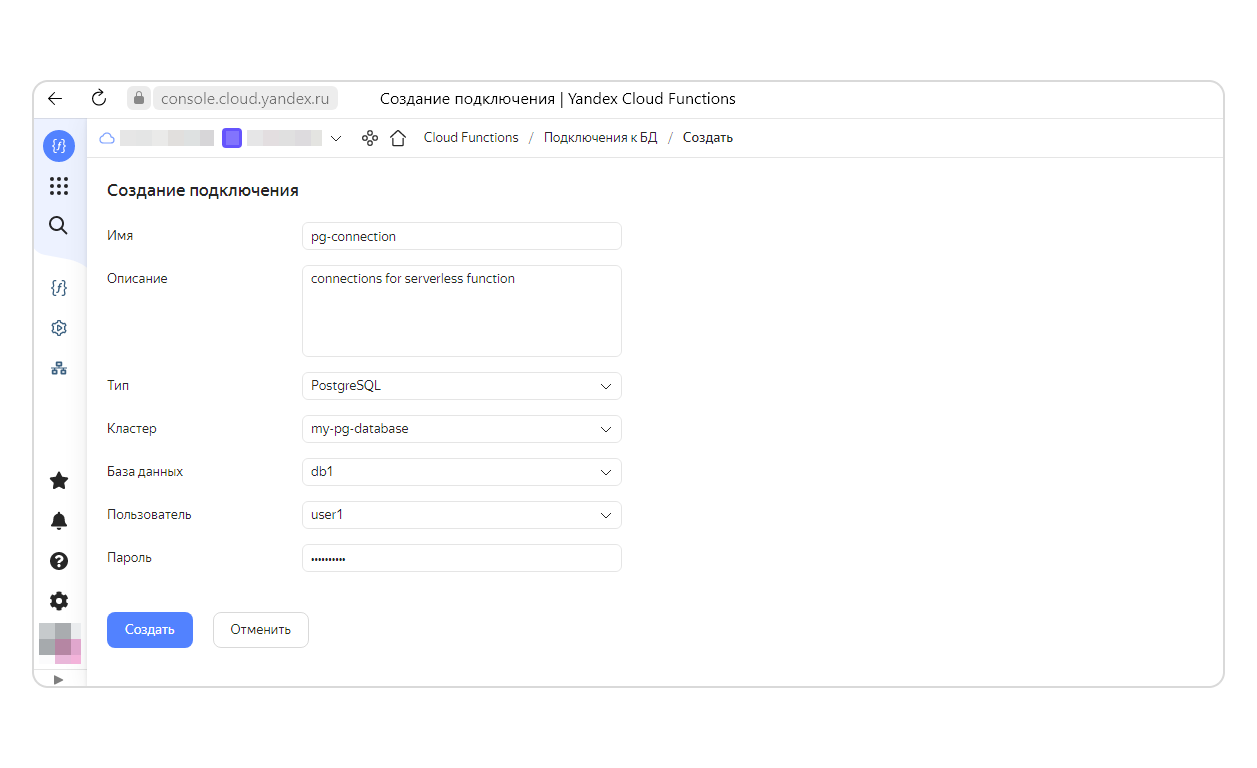Screen dimensions: 1257x768
Task: Open the Пользователь dropdown user1
Action: coord(462,515)
